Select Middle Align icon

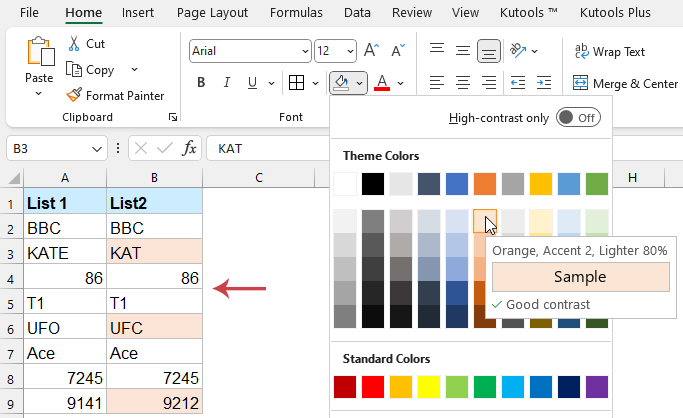point(463,51)
